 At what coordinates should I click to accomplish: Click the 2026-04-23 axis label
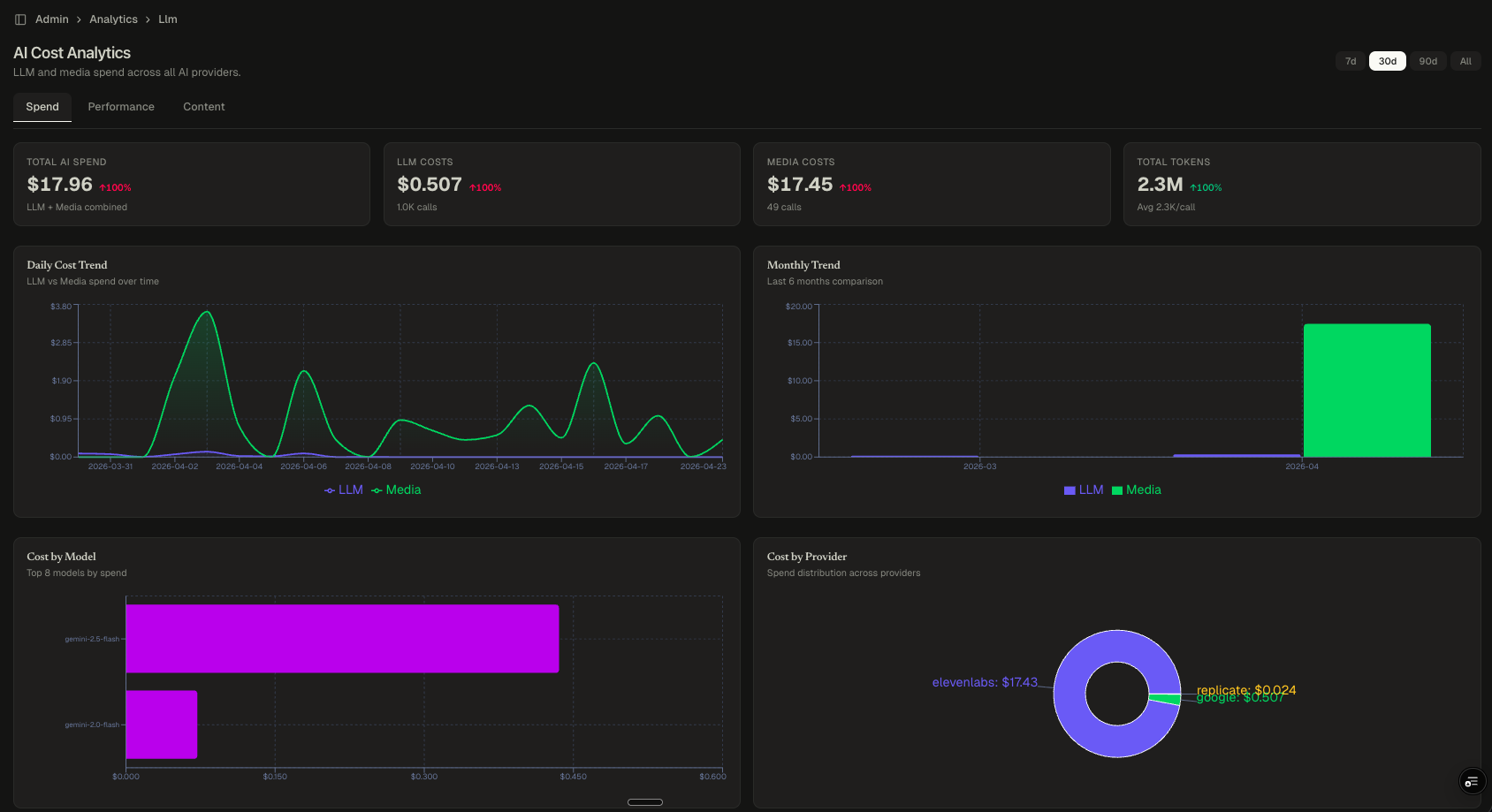click(704, 467)
